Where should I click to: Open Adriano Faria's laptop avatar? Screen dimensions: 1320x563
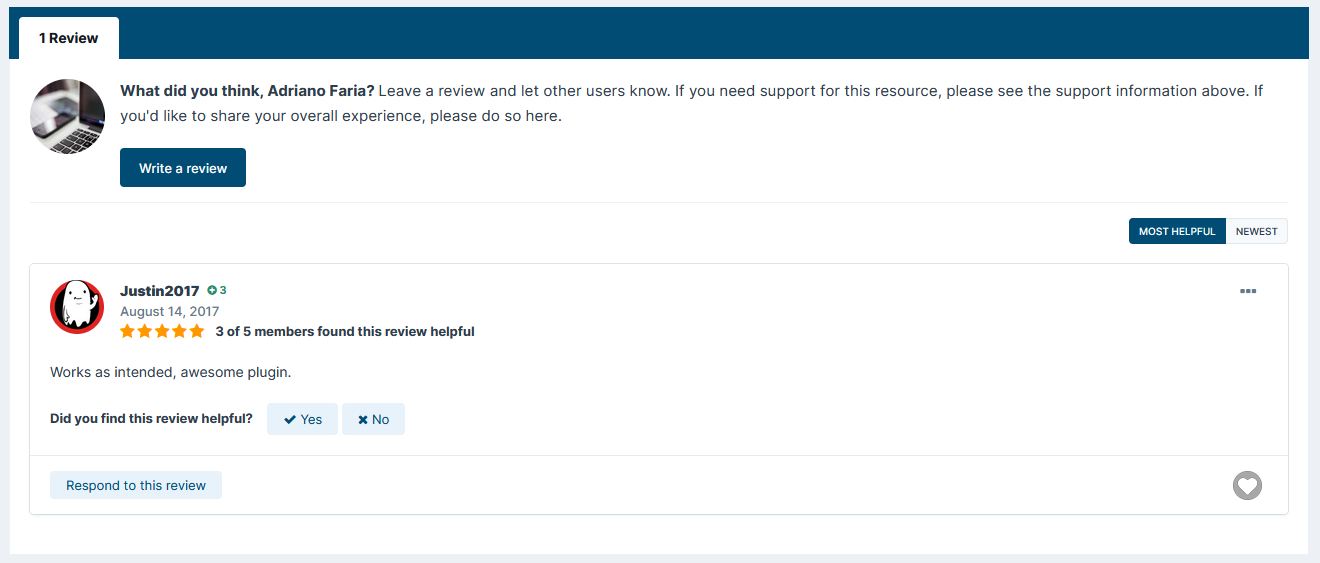click(x=68, y=116)
